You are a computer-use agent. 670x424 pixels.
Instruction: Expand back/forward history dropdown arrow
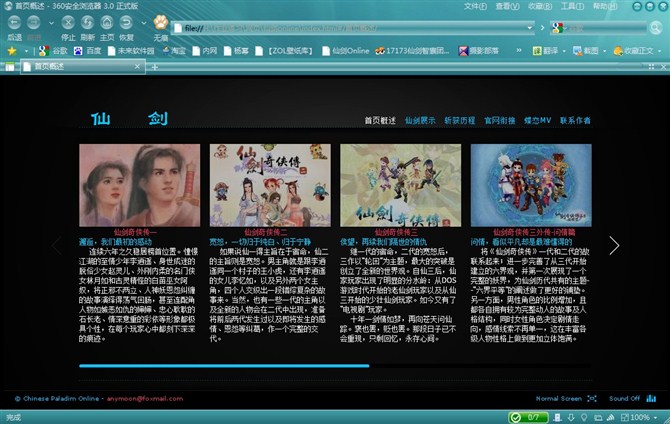point(51,23)
